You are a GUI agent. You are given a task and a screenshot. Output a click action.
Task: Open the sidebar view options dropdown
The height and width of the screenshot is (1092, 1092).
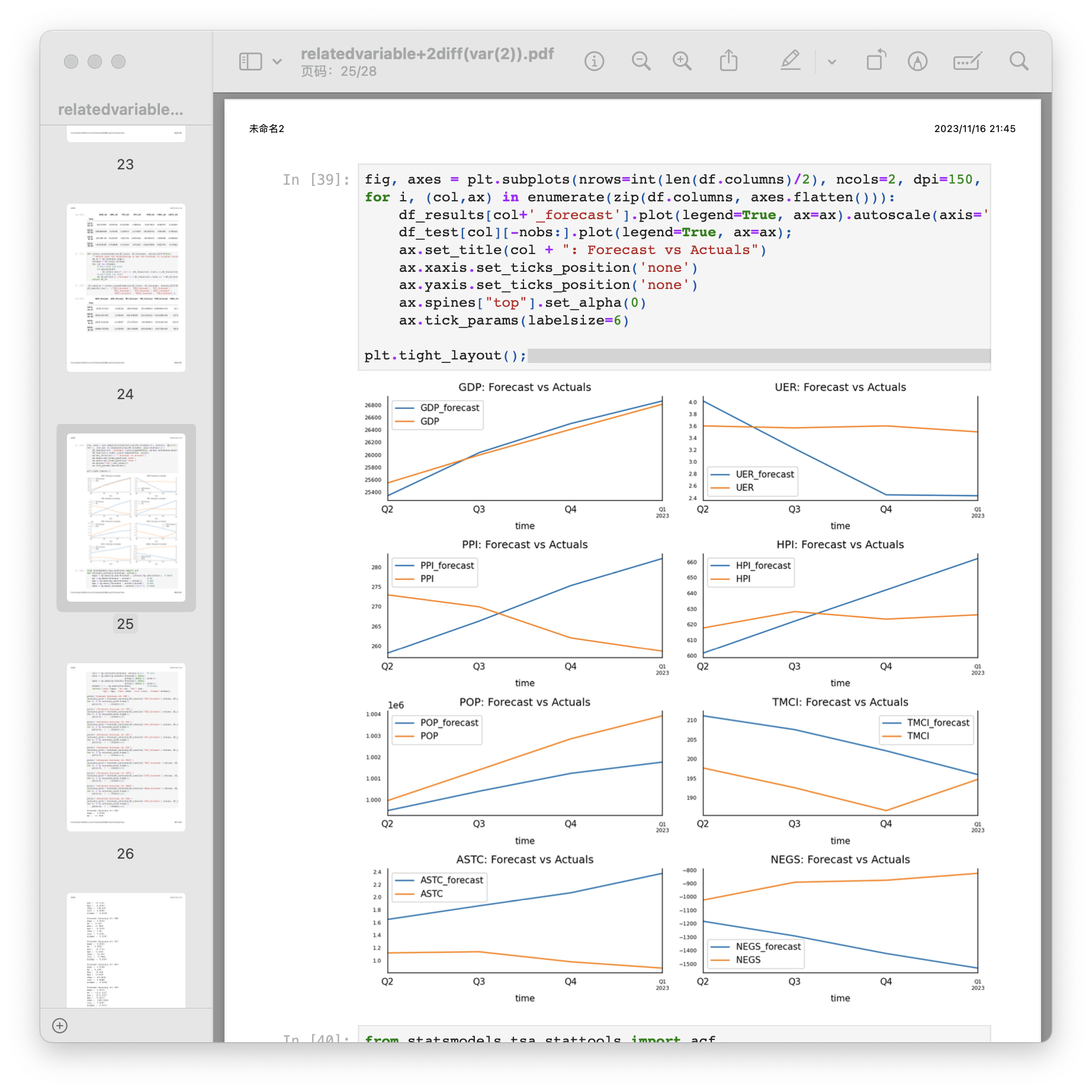tap(277, 62)
